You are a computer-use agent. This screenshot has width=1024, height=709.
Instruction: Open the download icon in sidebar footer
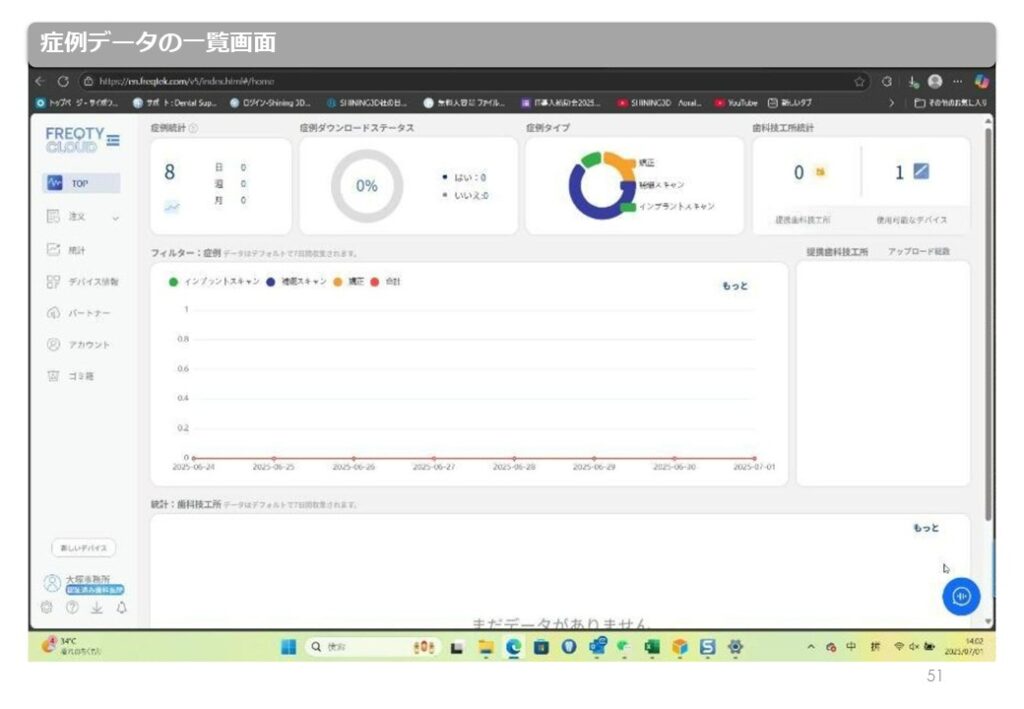[x=97, y=607]
